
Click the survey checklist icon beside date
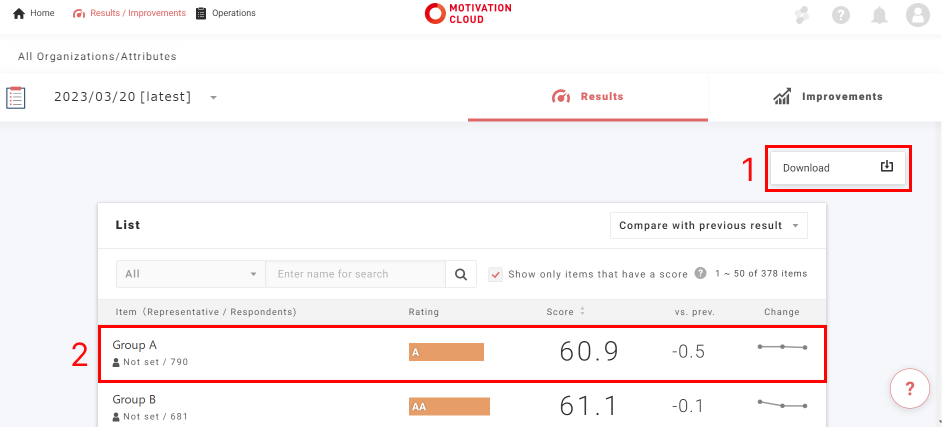(x=16, y=97)
